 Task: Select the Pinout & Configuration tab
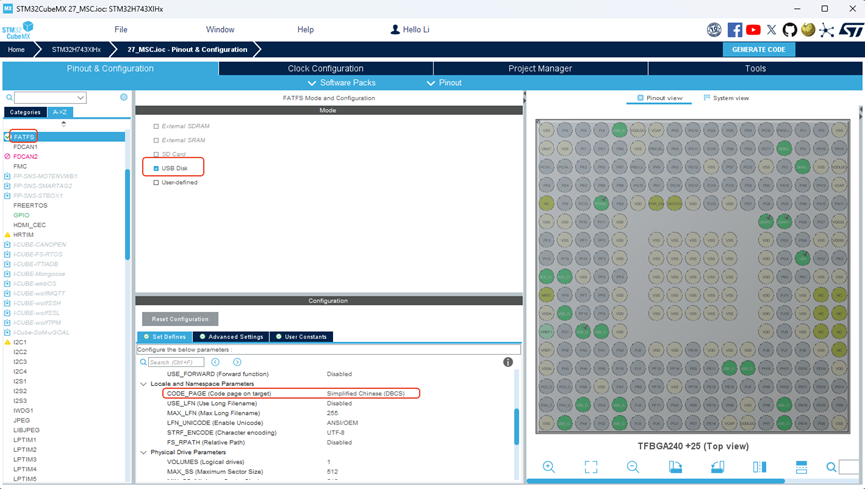(x=110, y=68)
